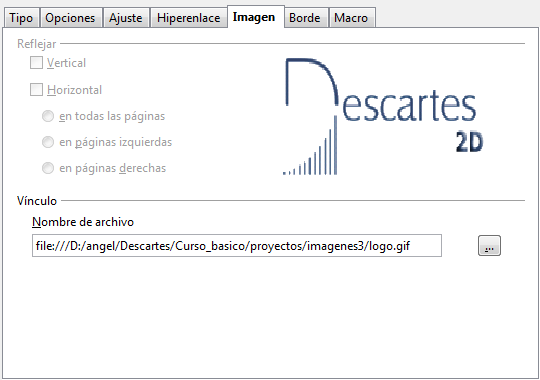This screenshot has height=380, width=540.
Task: Open file browser with the '...' button
Action: [489, 246]
